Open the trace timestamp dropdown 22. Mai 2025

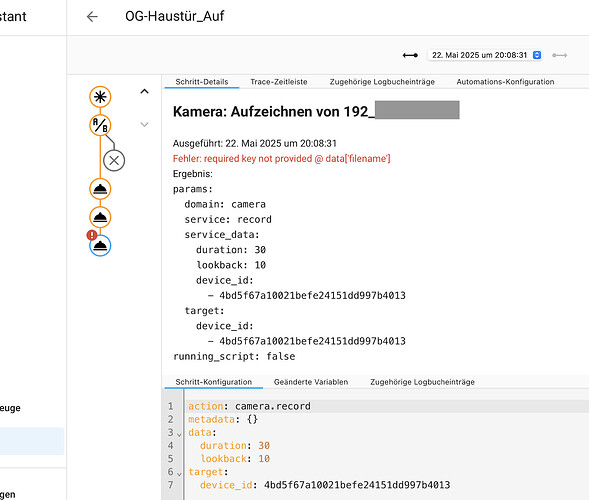click(485, 55)
